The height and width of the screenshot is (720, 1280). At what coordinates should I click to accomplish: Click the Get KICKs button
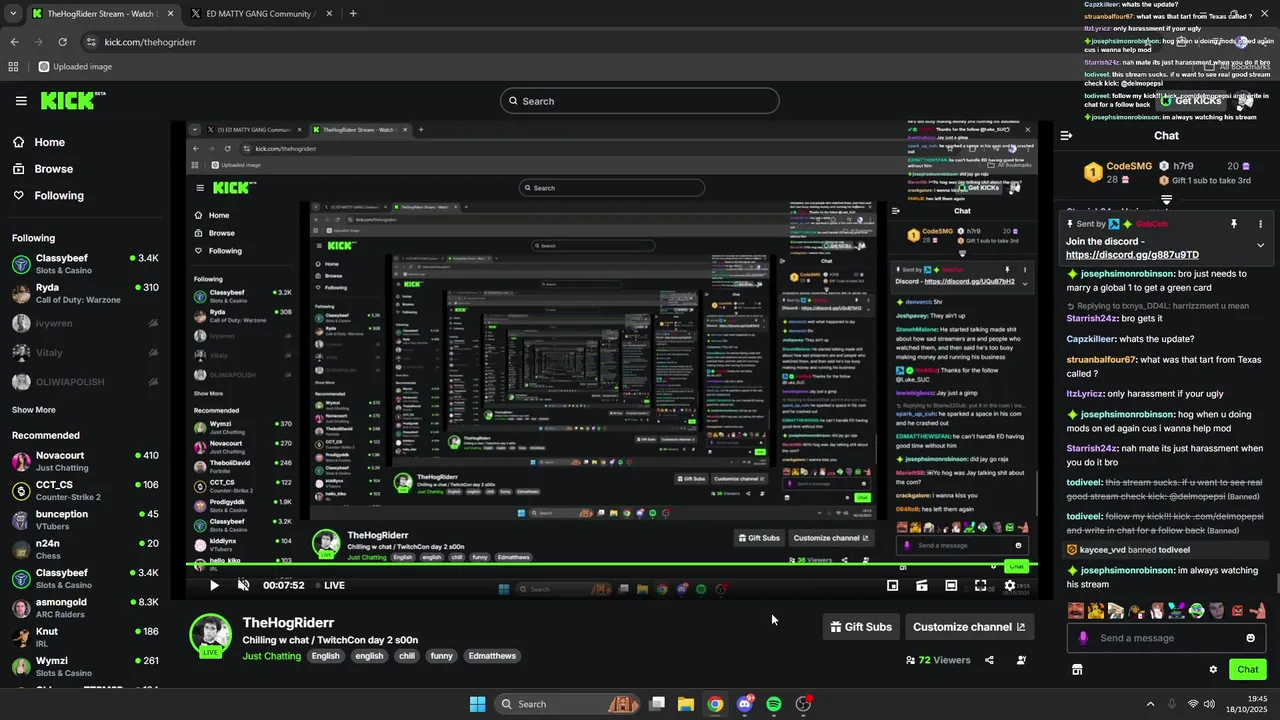(x=1189, y=100)
